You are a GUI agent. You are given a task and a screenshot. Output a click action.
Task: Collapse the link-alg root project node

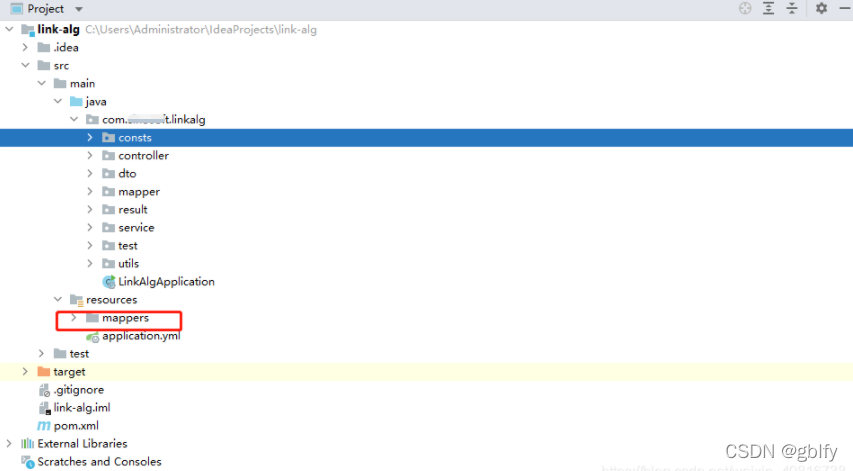pyautogui.click(x=9, y=29)
